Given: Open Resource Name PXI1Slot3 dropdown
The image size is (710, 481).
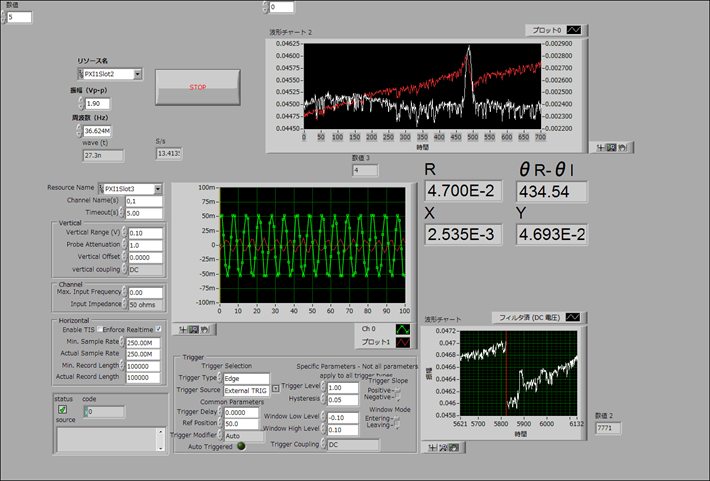Looking at the screenshot, I should (x=157, y=188).
